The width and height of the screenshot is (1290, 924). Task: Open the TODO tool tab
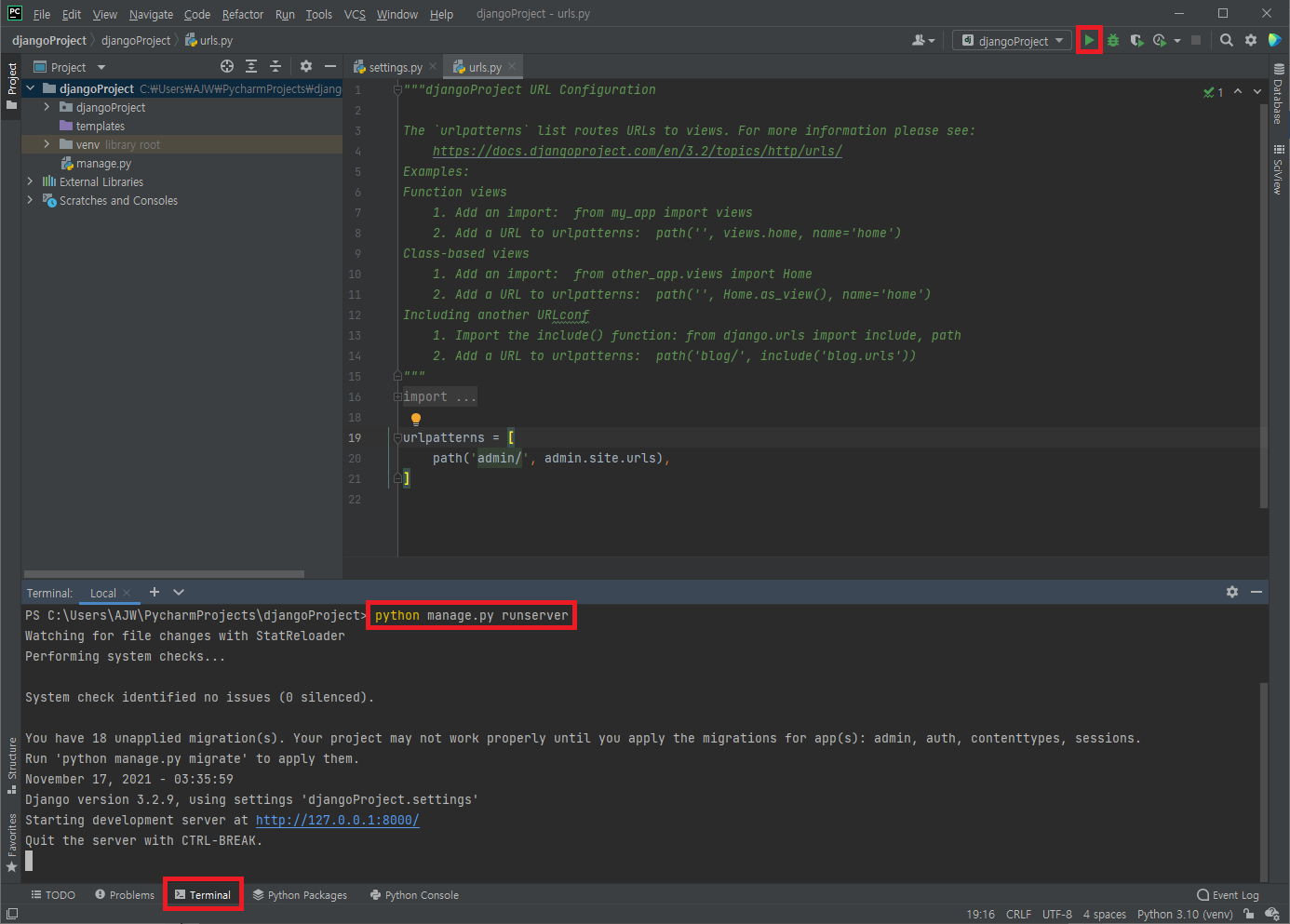[x=53, y=895]
